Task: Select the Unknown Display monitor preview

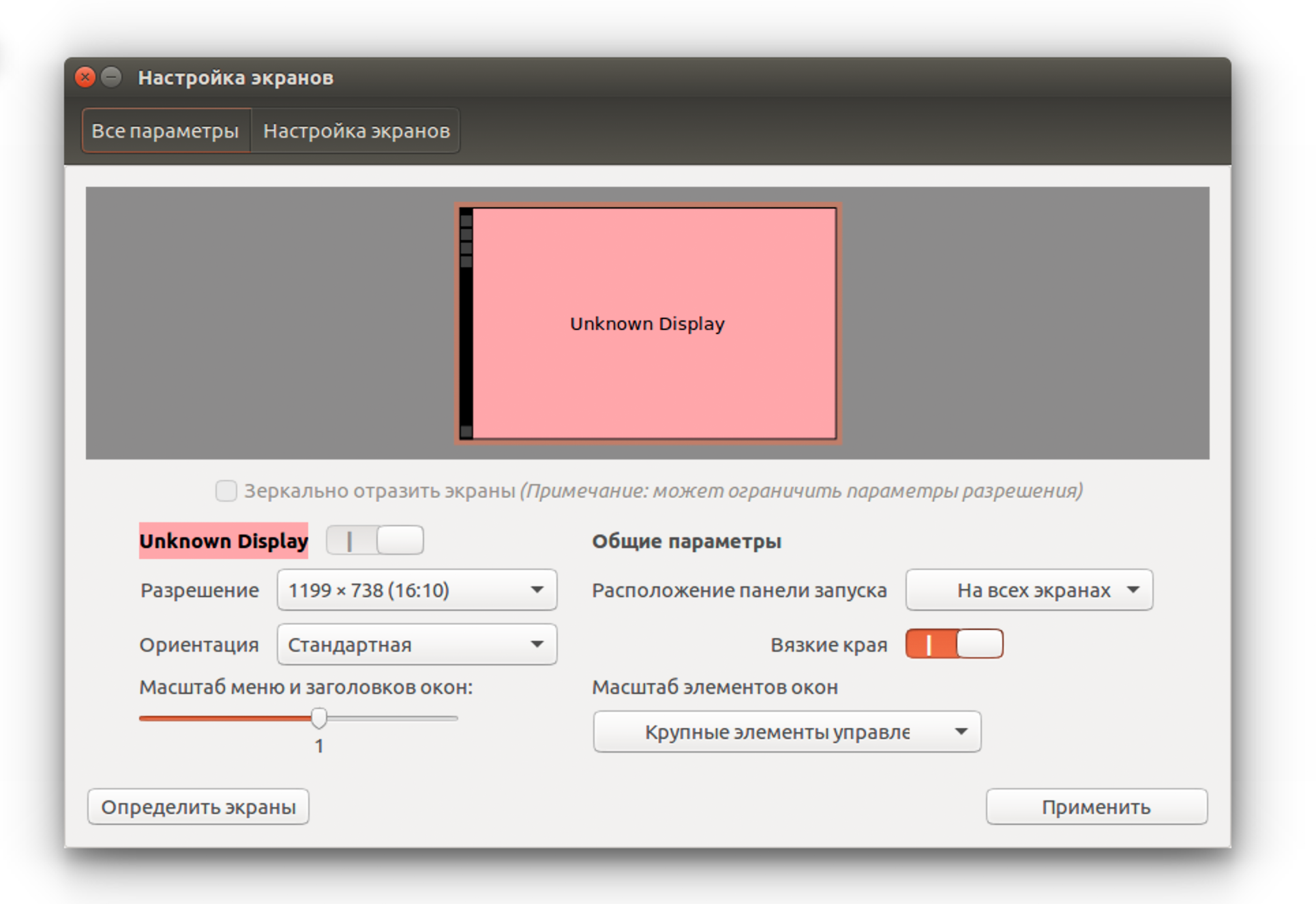Action: tap(648, 323)
